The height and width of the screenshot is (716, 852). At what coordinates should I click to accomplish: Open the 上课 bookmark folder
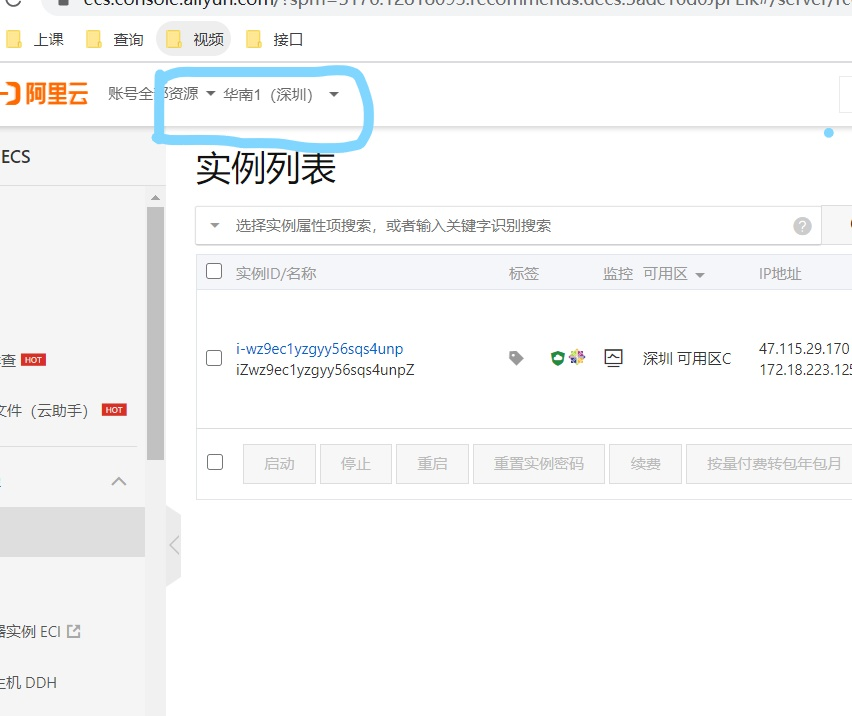click(35, 39)
